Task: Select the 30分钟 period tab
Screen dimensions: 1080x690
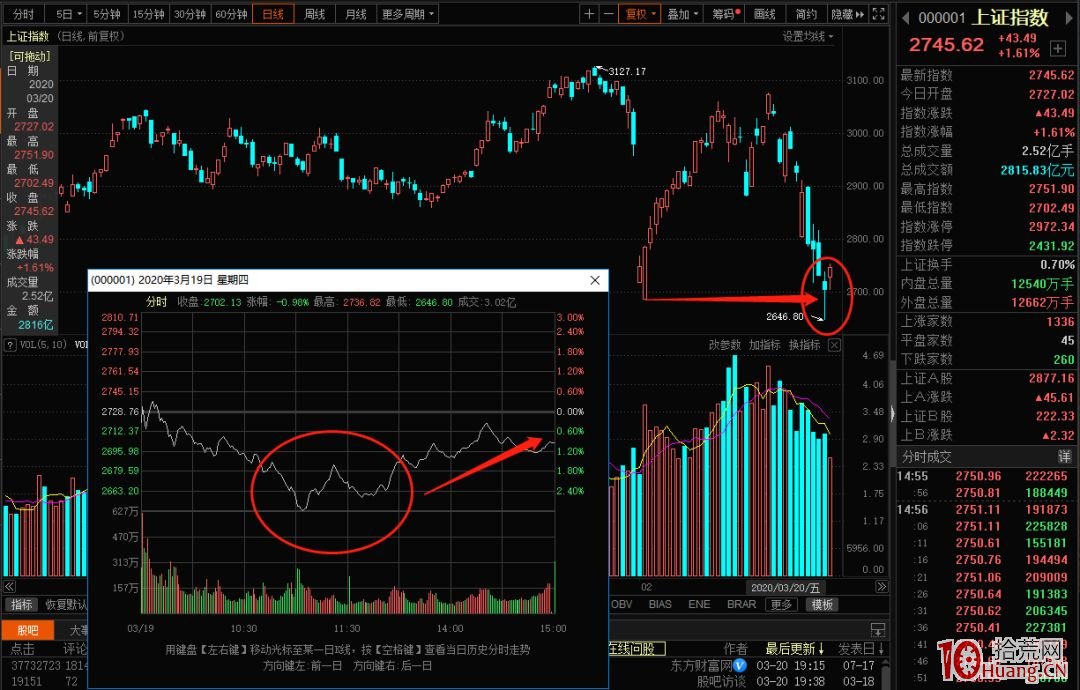Action: 189,14
